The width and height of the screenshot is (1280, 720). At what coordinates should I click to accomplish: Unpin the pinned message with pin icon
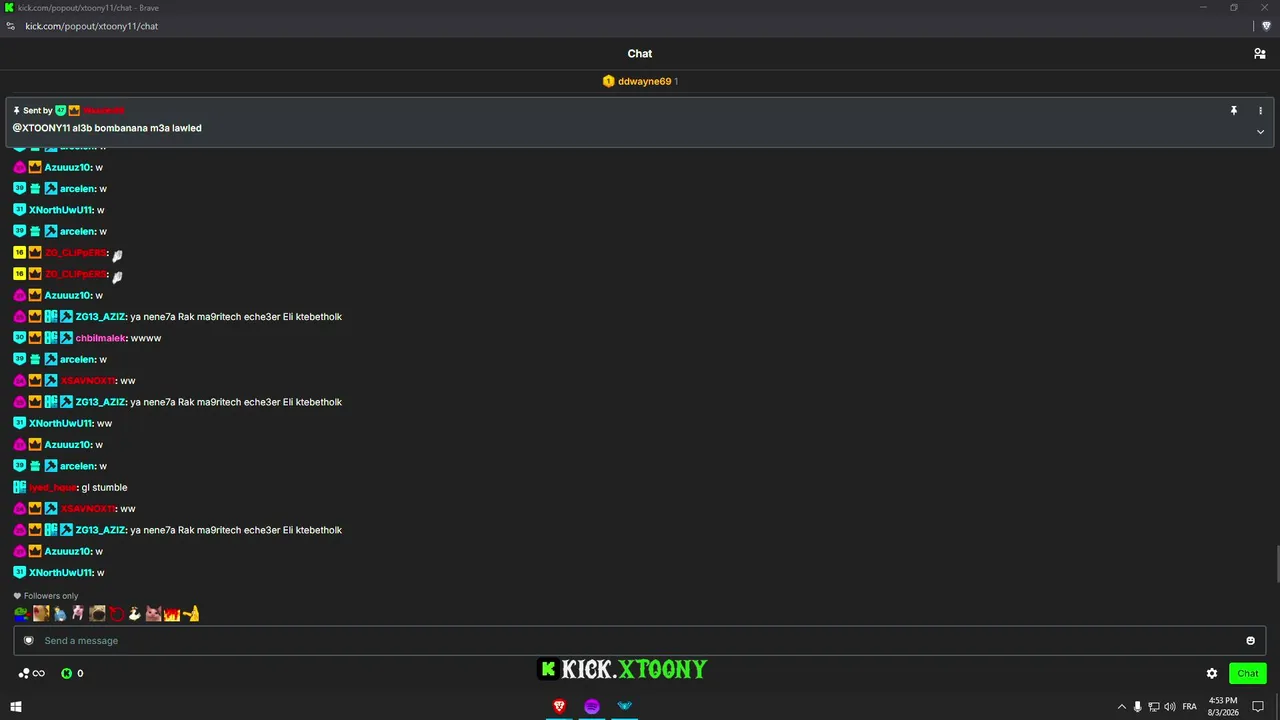[1234, 111]
